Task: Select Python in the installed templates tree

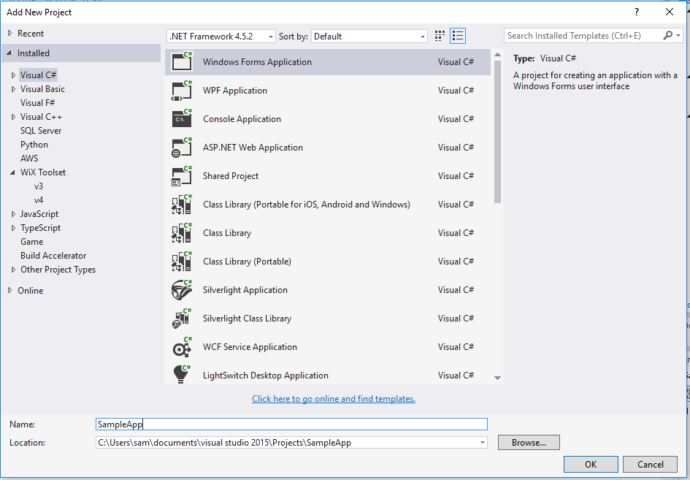Action: click(34, 145)
